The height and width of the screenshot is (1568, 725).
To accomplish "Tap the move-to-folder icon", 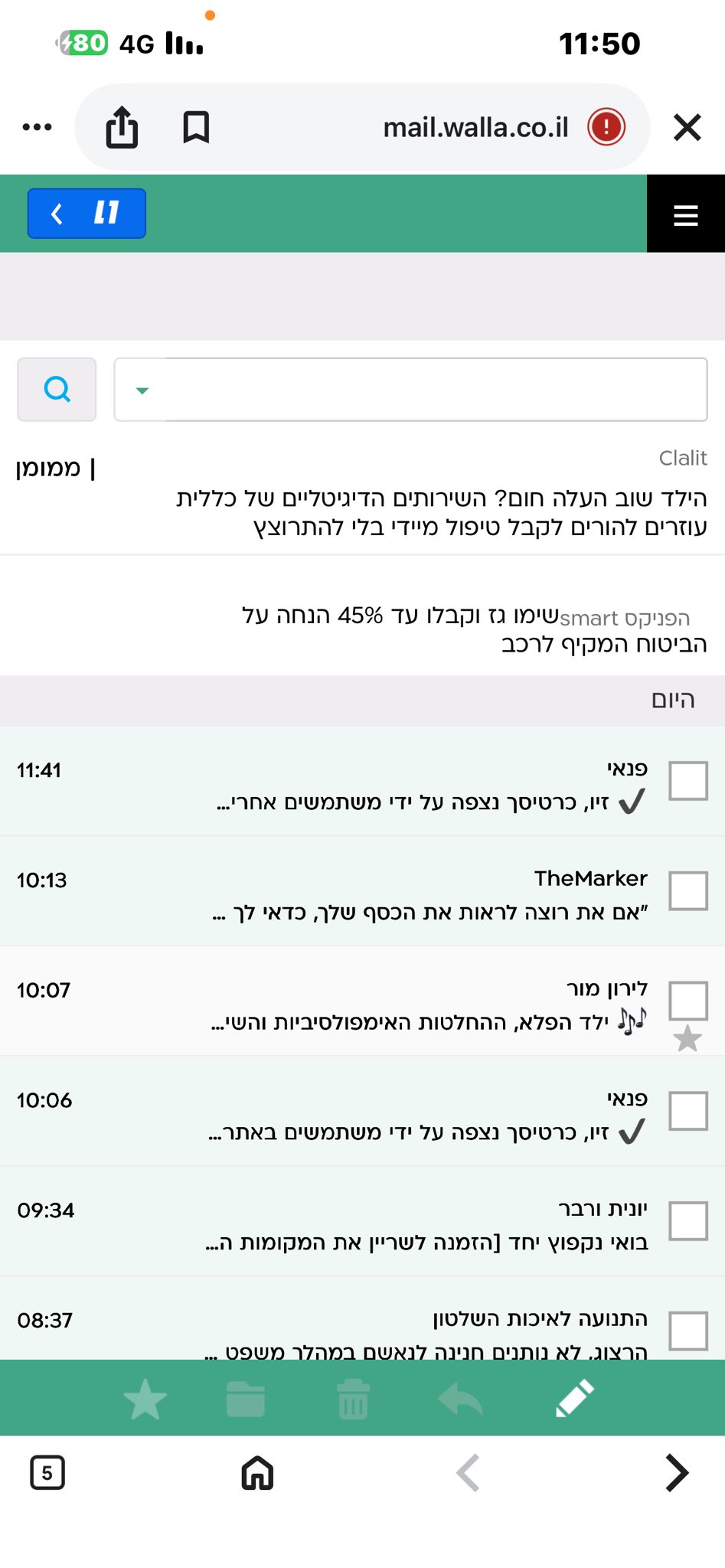I will pyautogui.click(x=246, y=1400).
